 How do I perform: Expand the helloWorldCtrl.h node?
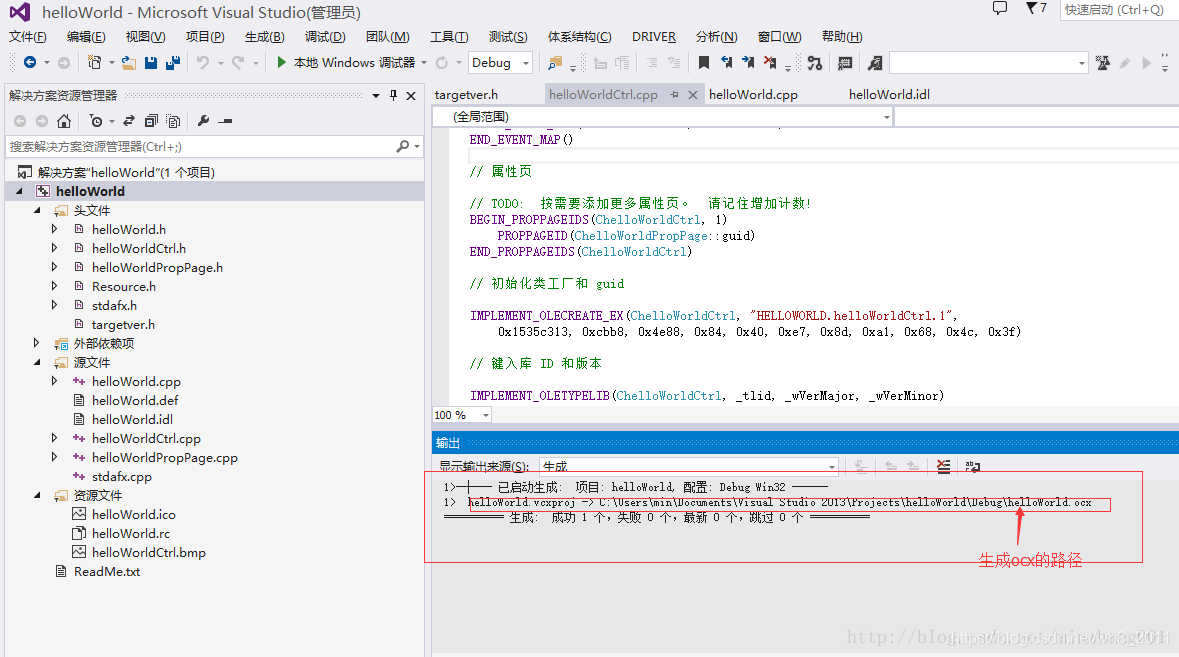tap(54, 247)
